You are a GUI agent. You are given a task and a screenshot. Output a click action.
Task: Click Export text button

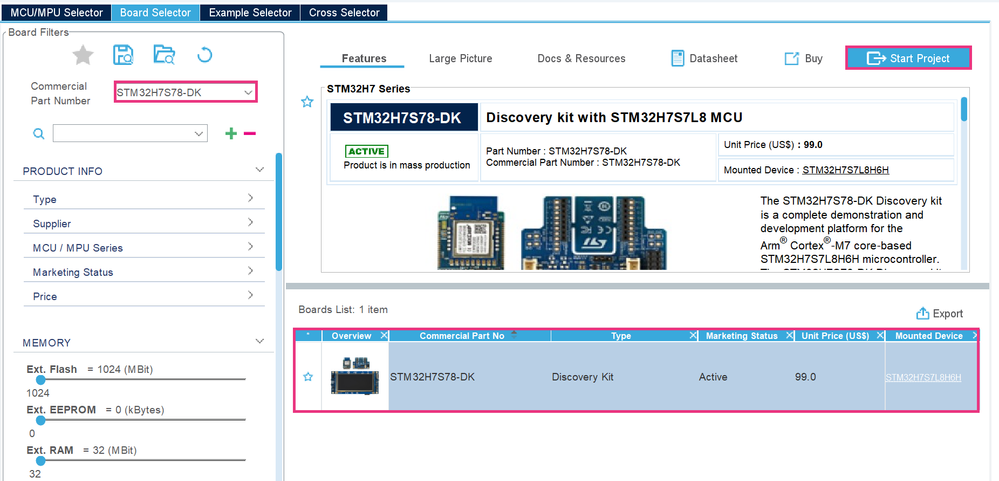[948, 313]
